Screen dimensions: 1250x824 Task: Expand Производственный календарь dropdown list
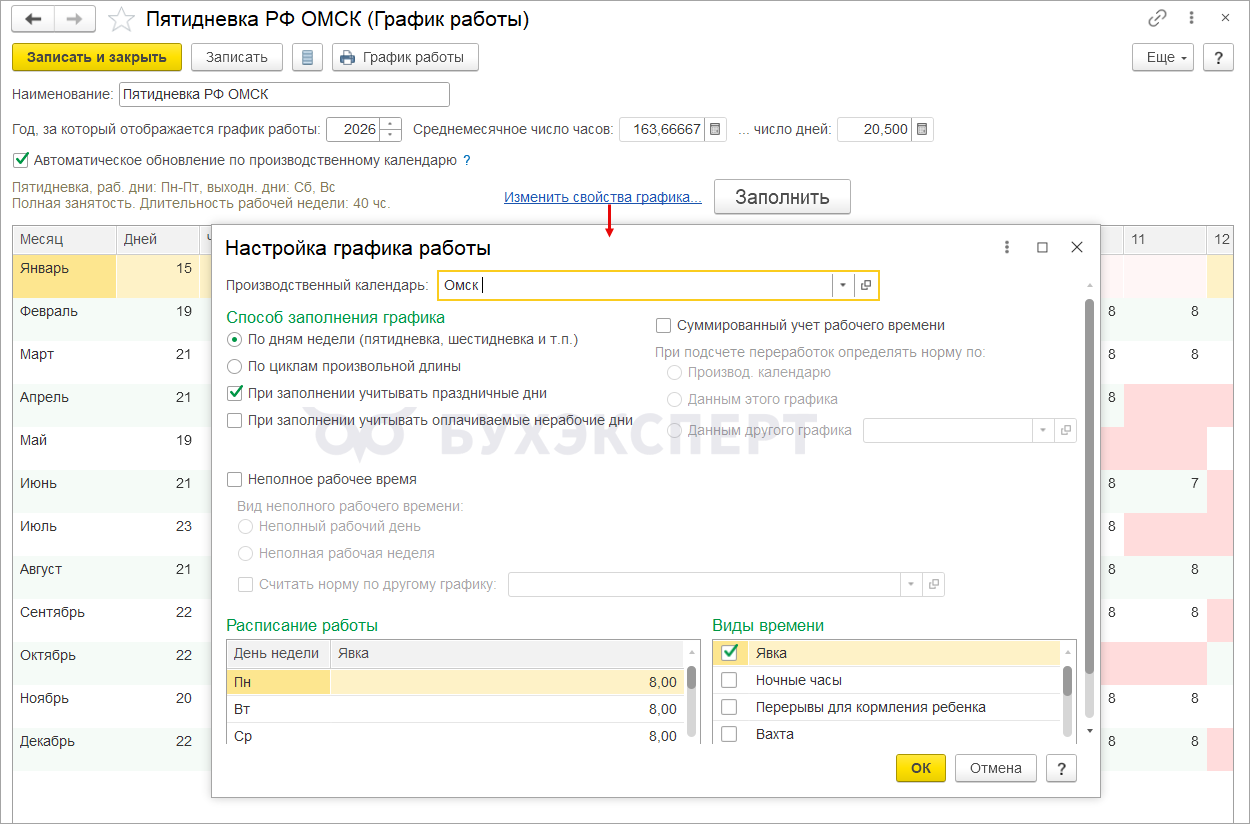click(843, 285)
